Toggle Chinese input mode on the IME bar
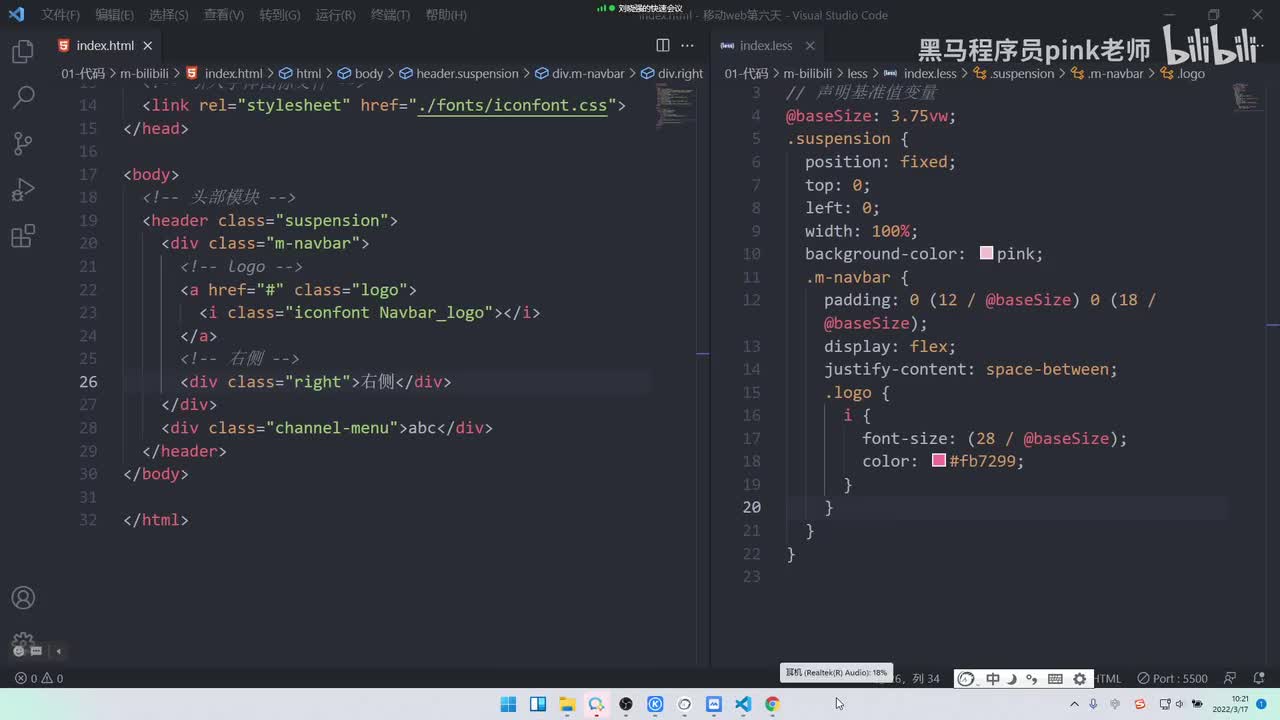 coord(992,679)
